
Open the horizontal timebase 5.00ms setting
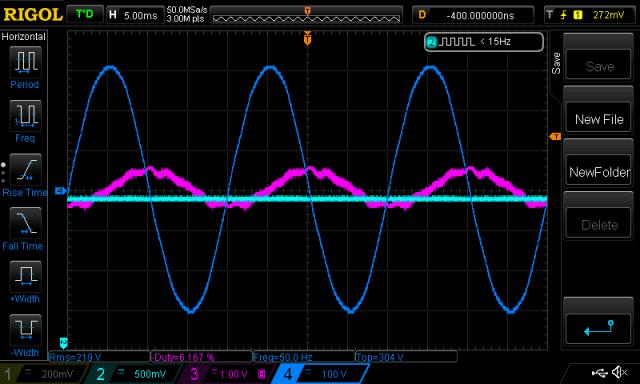coord(134,15)
